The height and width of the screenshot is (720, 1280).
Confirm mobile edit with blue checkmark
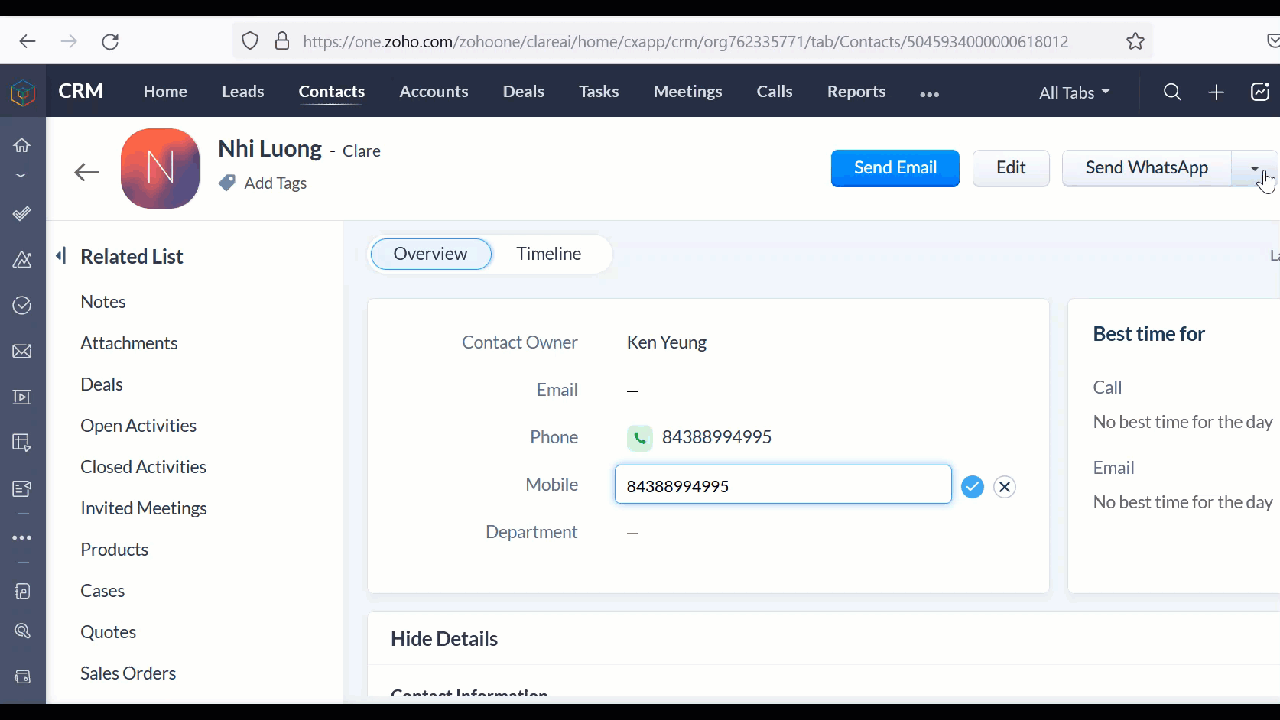972,487
